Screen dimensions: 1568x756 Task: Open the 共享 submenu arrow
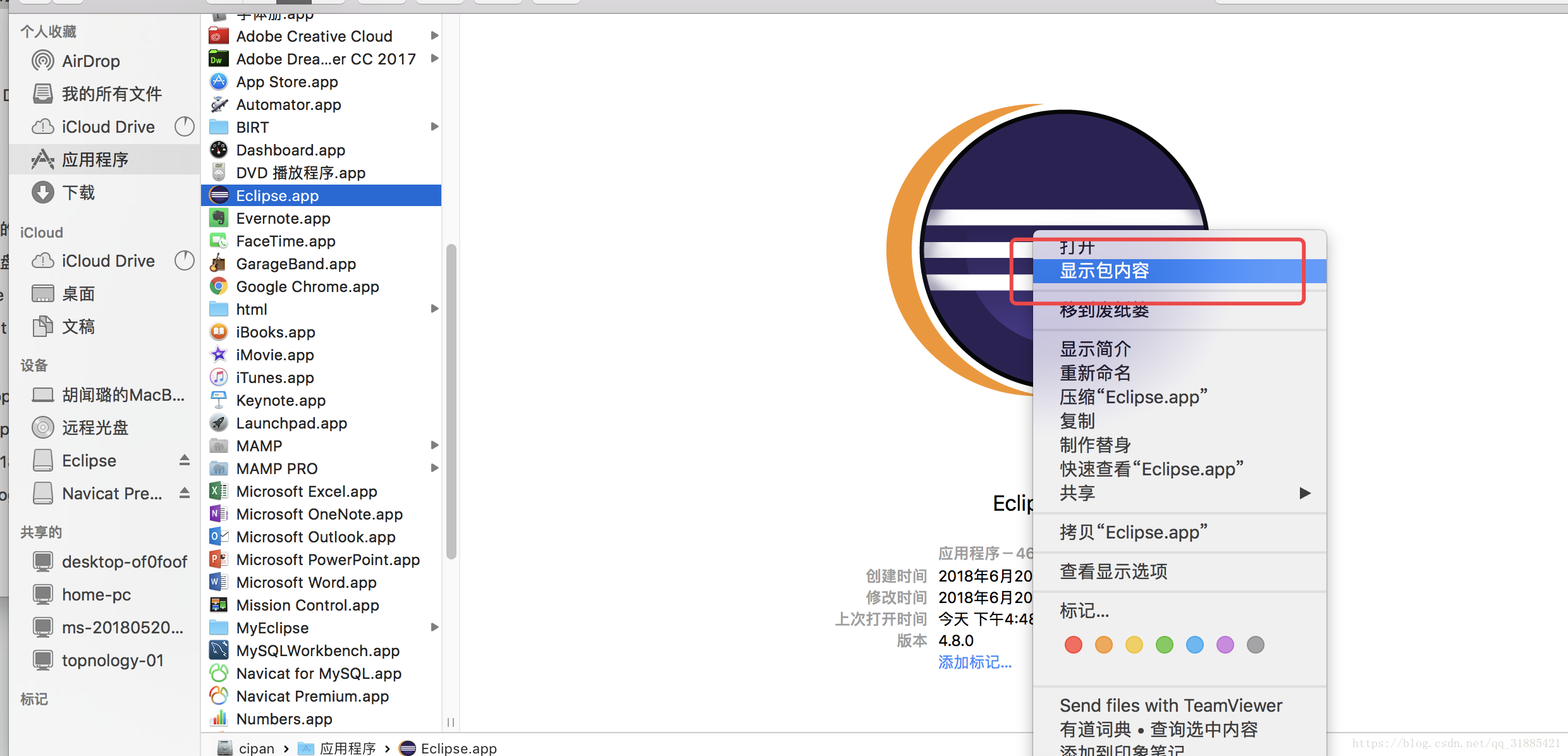1305,493
